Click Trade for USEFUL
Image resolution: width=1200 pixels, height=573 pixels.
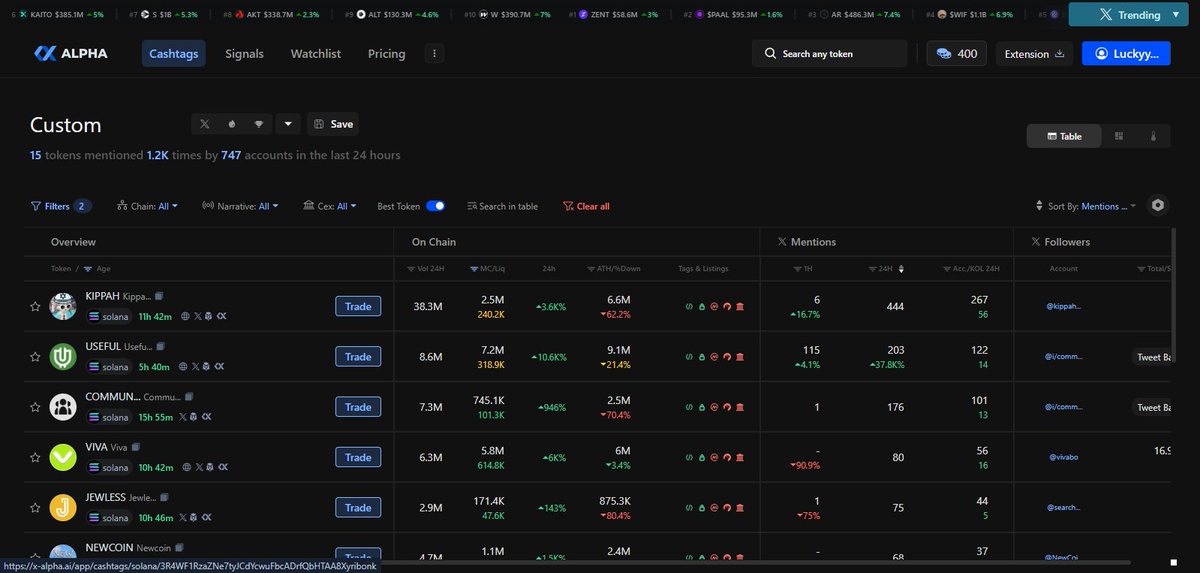(x=358, y=356)
